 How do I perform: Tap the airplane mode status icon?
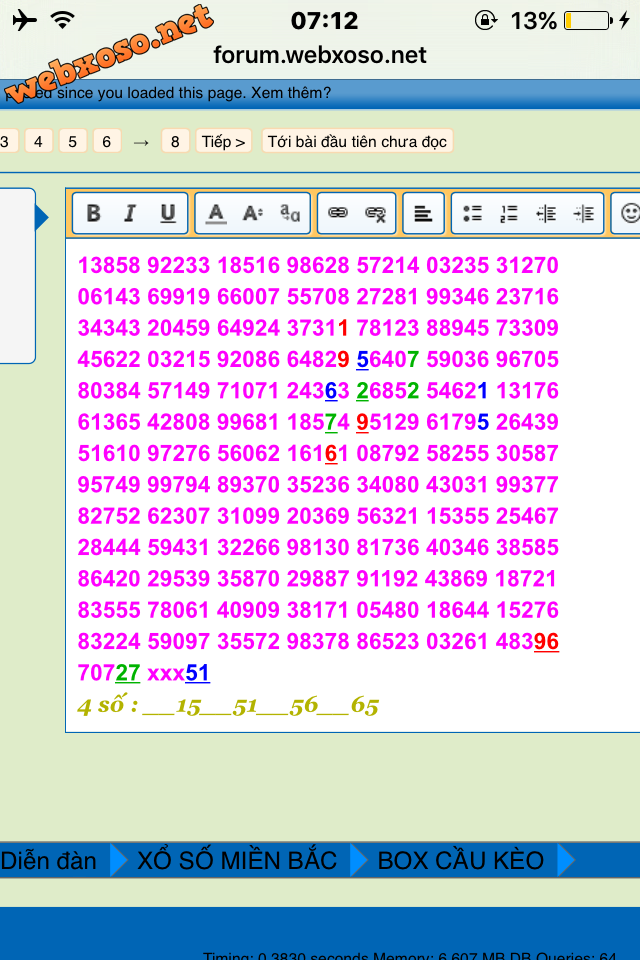point(24,20)
